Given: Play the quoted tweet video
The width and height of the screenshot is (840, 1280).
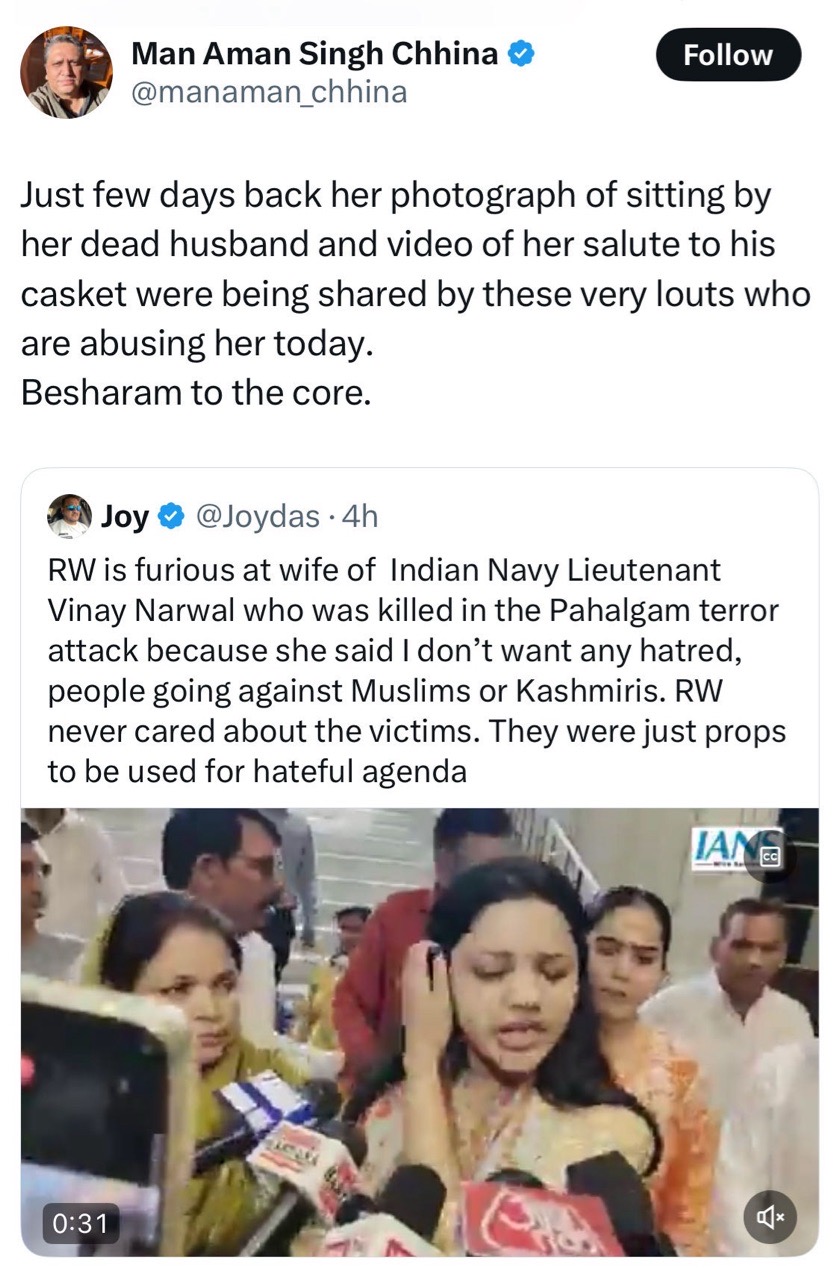Looking at the screenshot, I should click(420, 1030).
